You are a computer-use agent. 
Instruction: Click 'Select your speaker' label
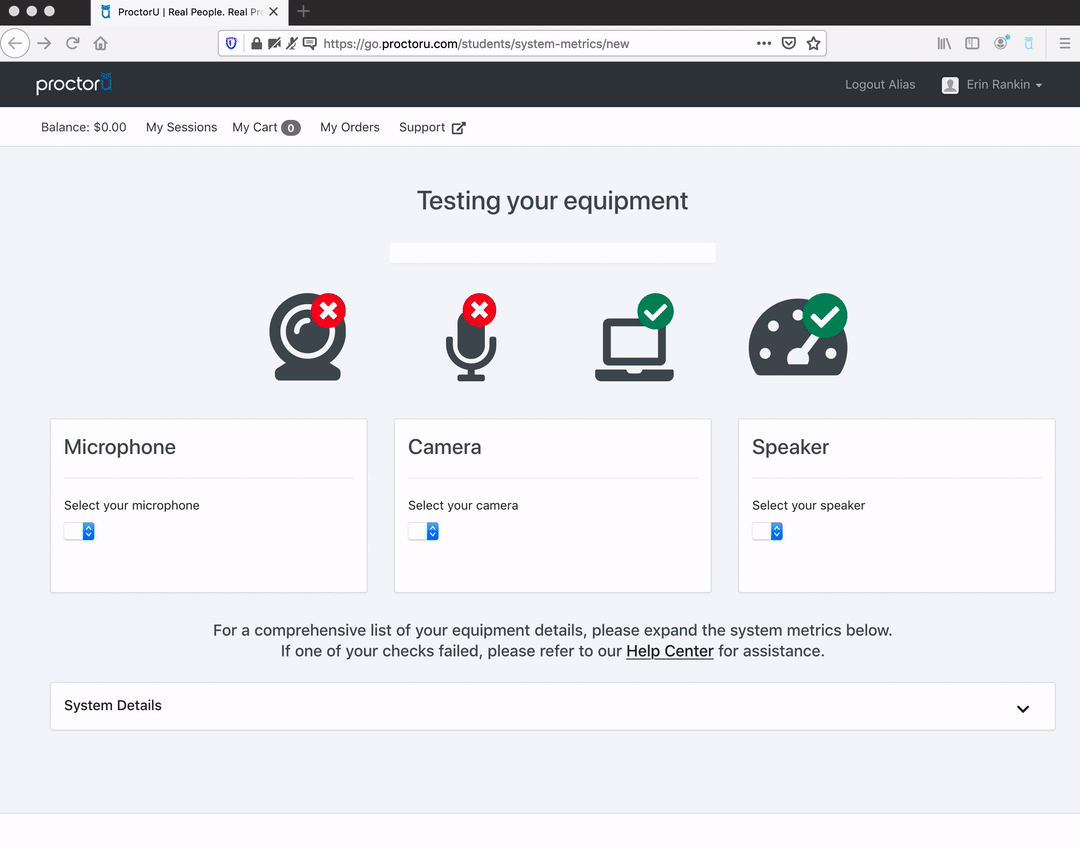tap(809, 505)
